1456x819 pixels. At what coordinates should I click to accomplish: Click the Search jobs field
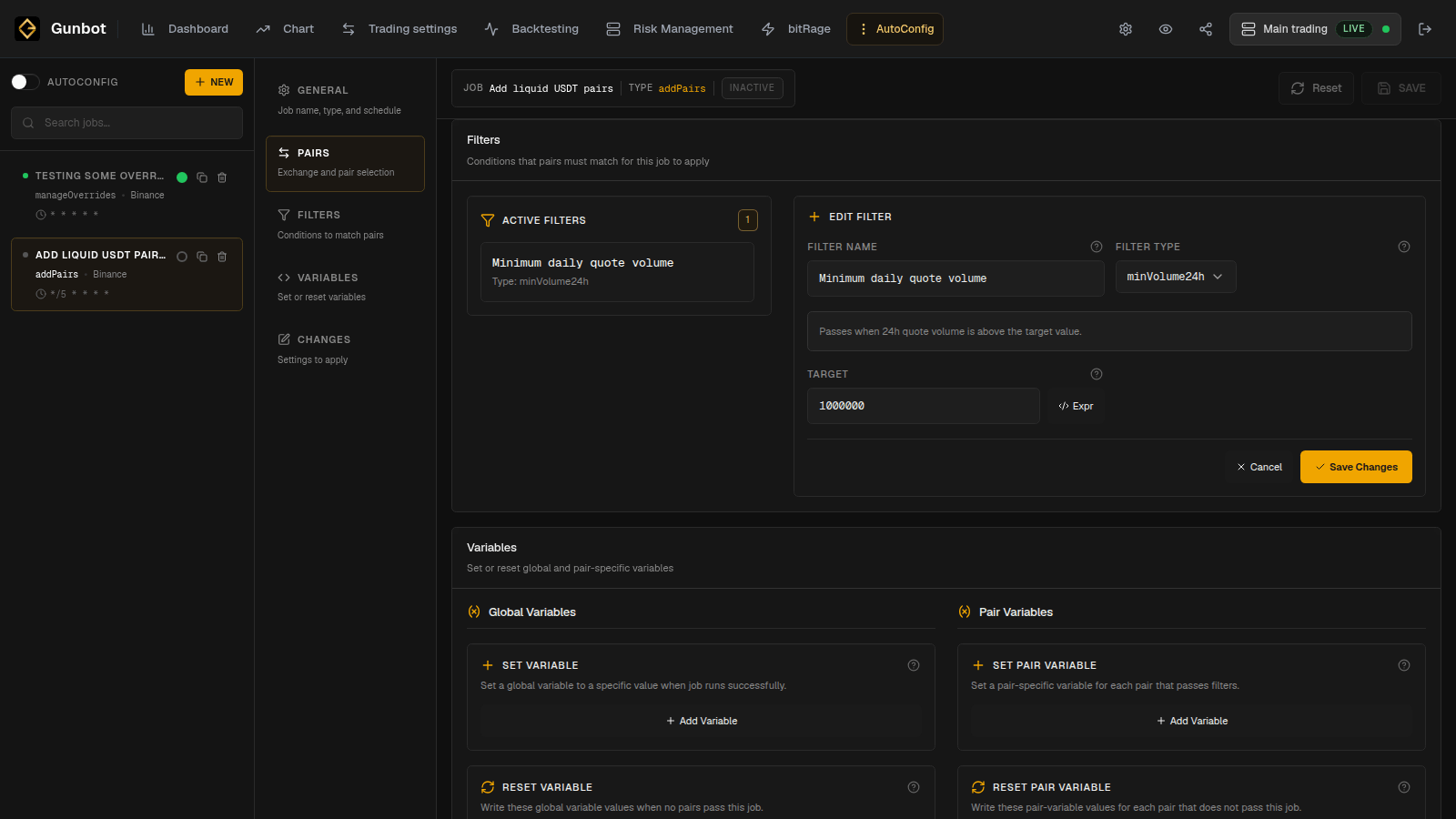tap(126, 123)
